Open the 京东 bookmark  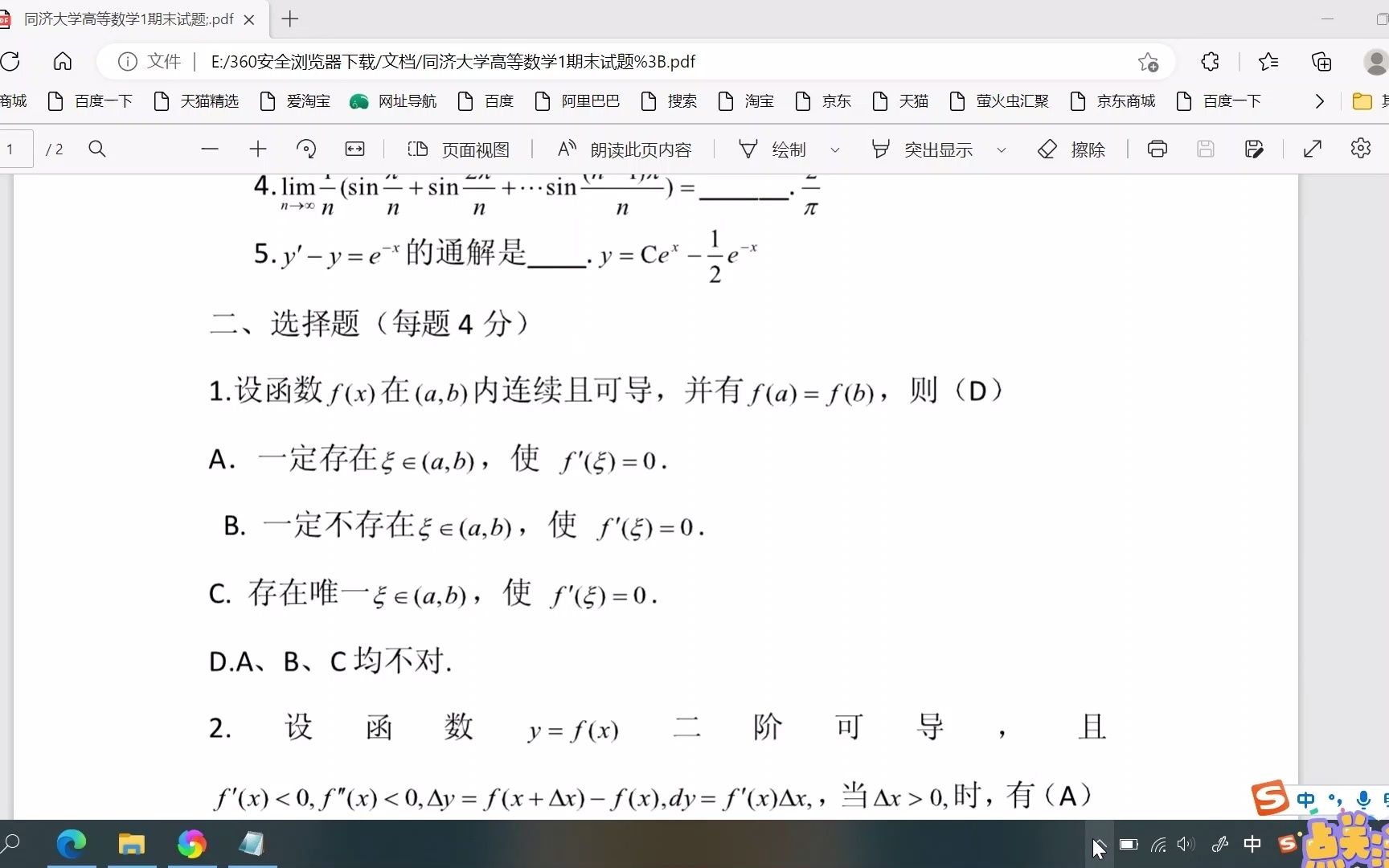click(823, 101)
